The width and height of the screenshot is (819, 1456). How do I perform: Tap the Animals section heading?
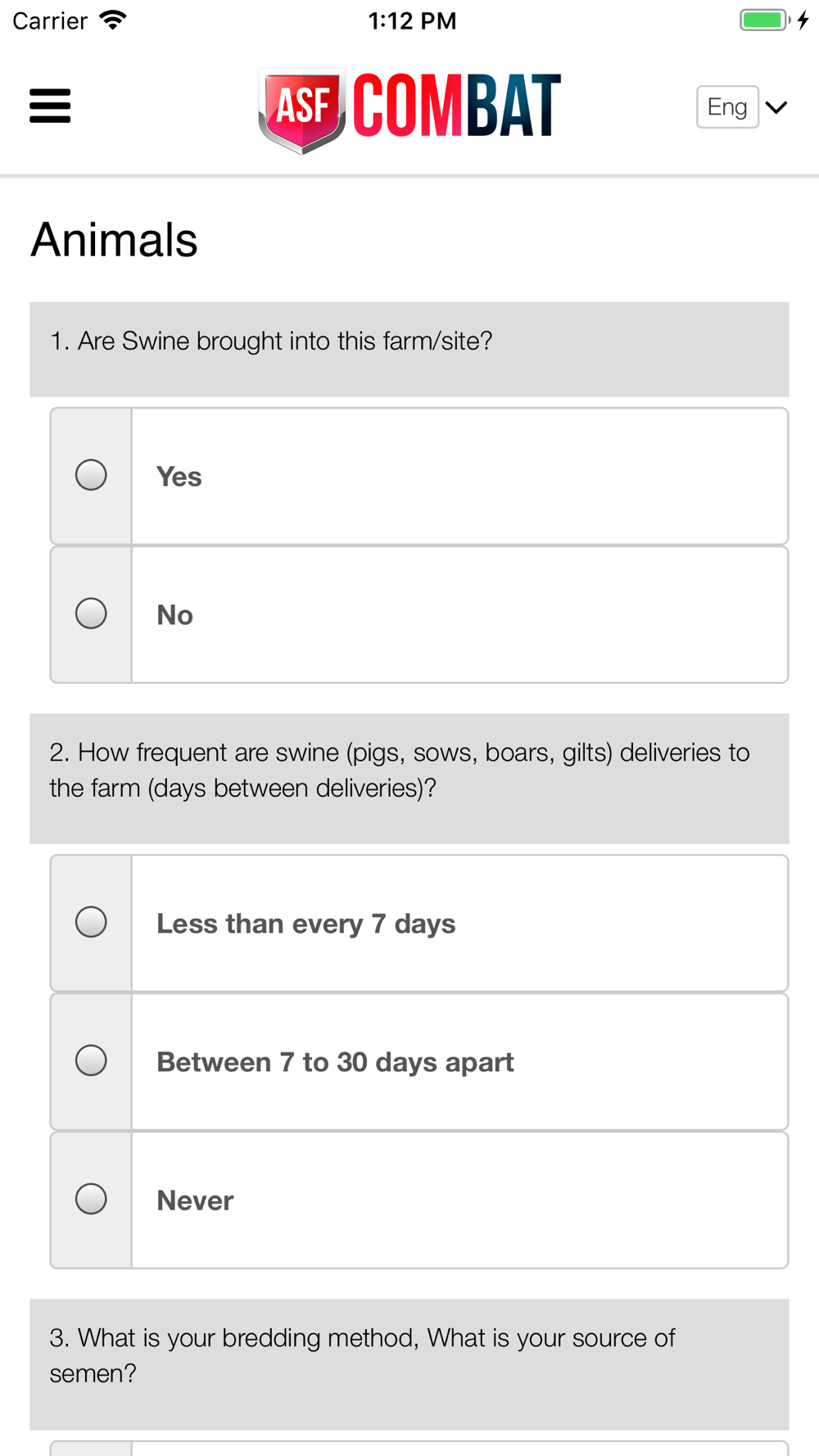click(115, 240)
